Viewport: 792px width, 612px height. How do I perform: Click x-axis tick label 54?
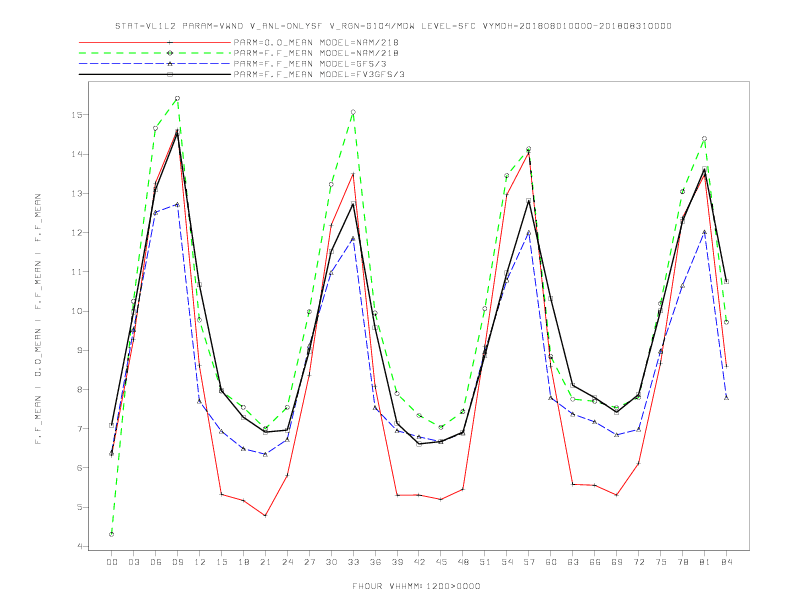(507, 562)
